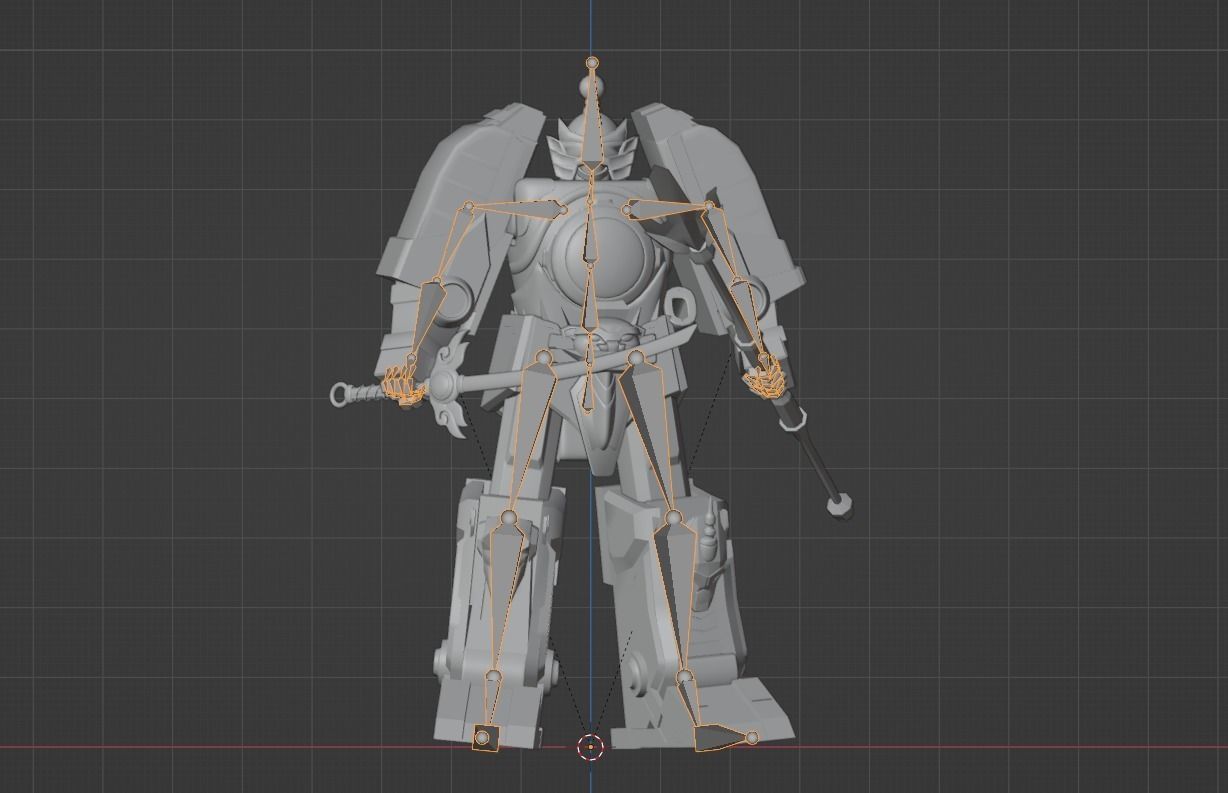Click the knee joint on the staff side
This screenshot has width=1228, height=793.
click(x=673, y=517)
